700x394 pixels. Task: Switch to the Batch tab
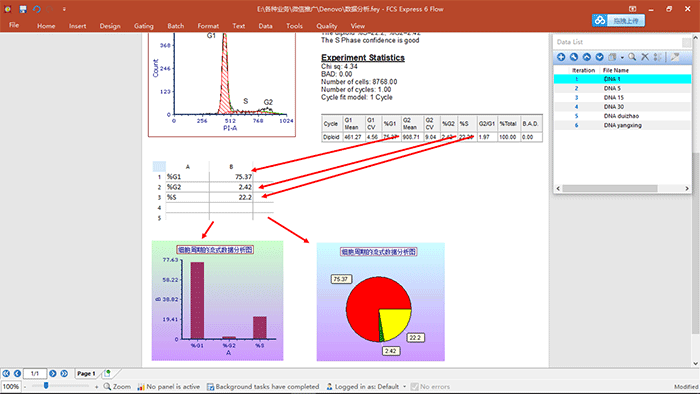[x=175, y=26]
